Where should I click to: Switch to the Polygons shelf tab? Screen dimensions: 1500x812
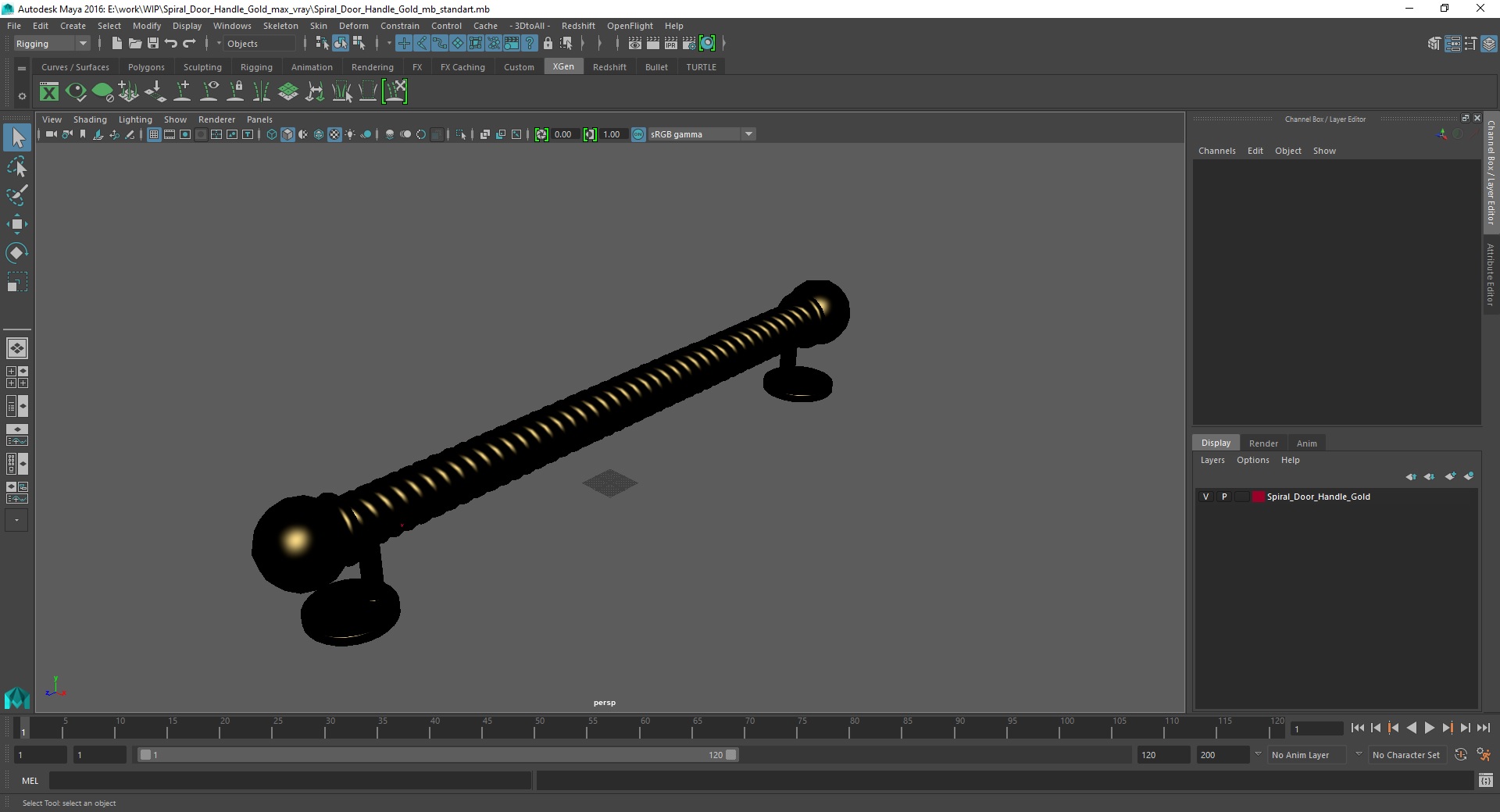pyautogui.click(x=146, y=67)
